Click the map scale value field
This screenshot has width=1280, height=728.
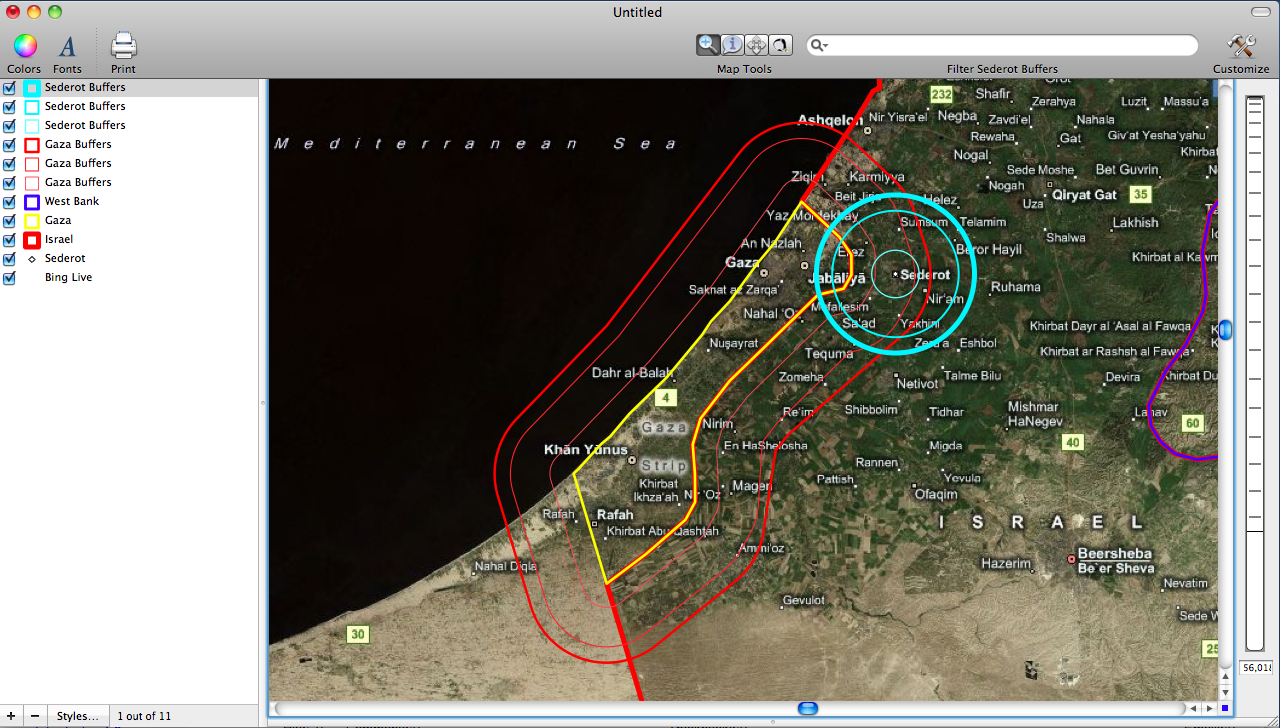point(1256,667)
